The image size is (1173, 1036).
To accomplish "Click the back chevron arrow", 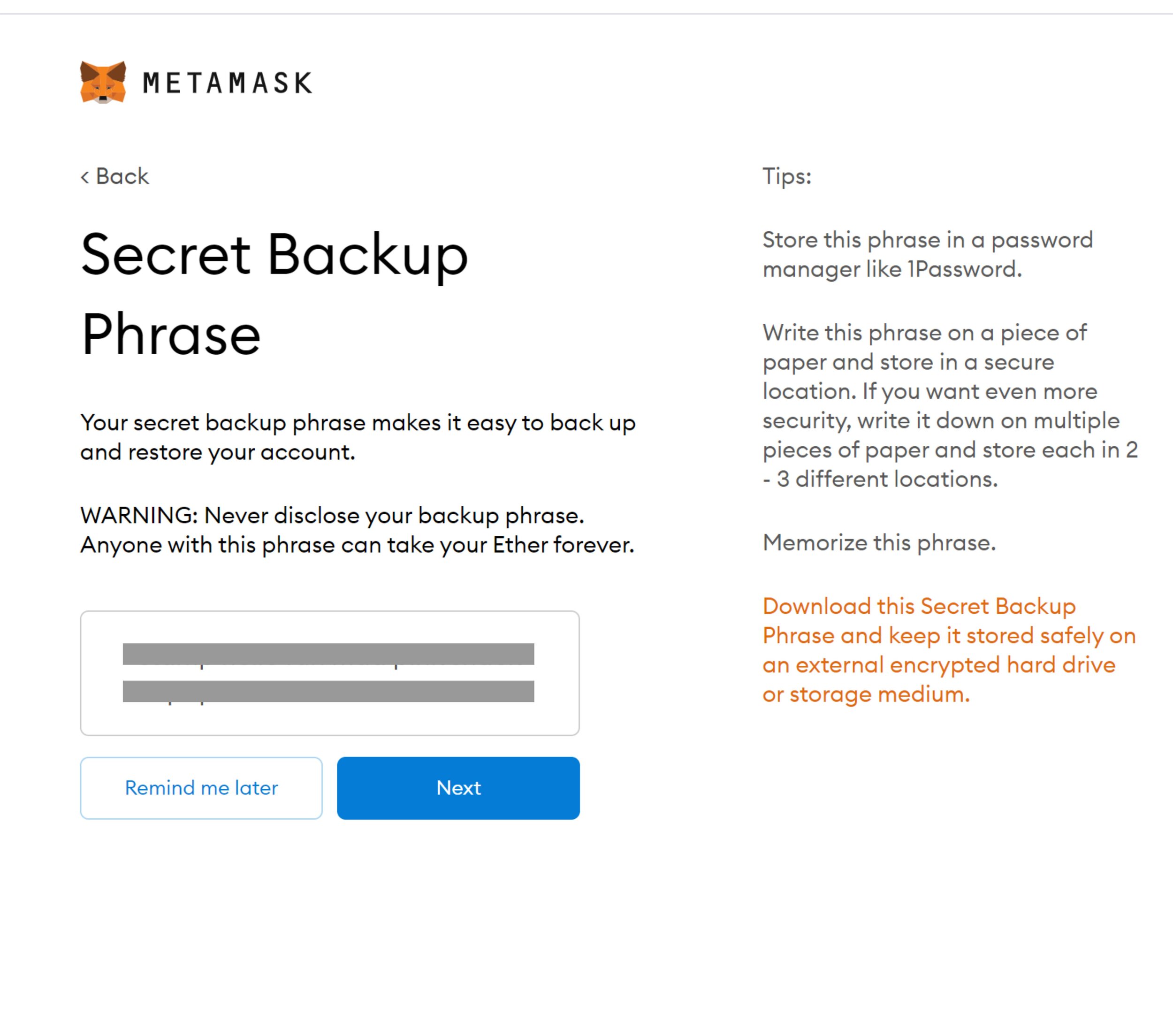I will click(x=85, y=177).
